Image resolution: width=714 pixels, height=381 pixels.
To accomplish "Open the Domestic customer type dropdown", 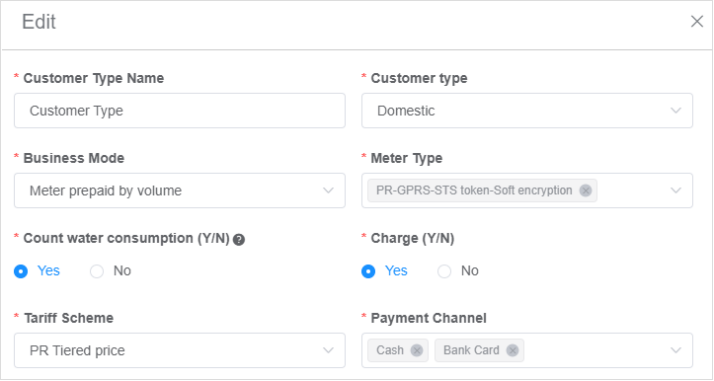I will (527, 111).
